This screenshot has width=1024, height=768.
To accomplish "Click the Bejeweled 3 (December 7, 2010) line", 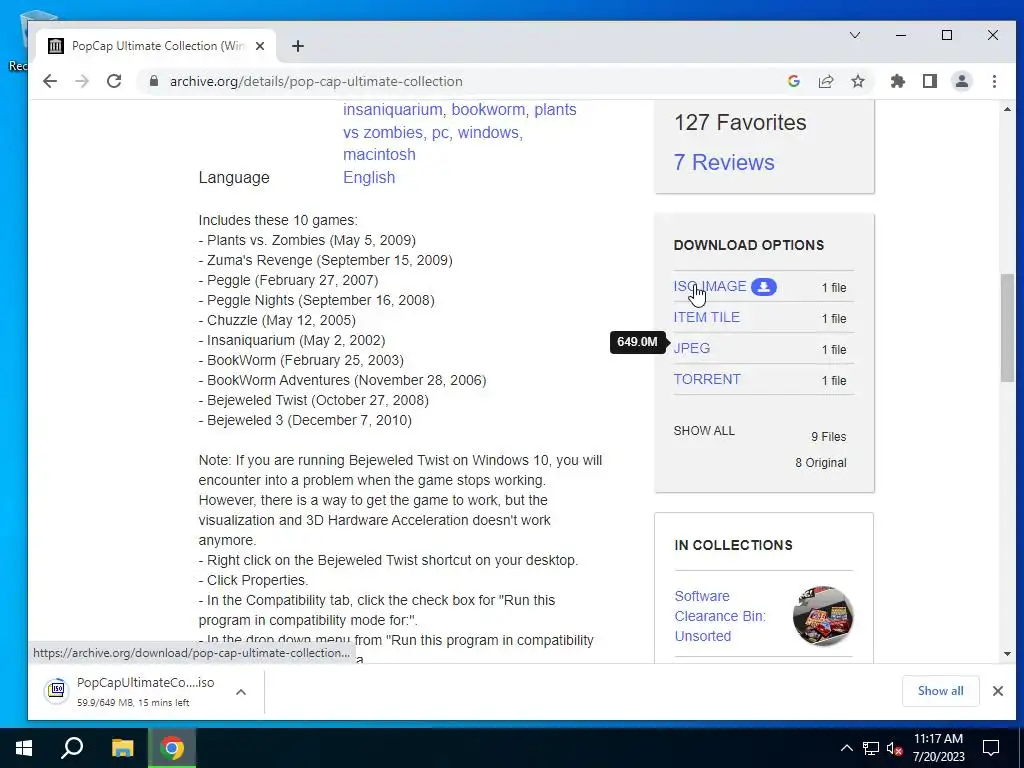I will pos(305,421).
